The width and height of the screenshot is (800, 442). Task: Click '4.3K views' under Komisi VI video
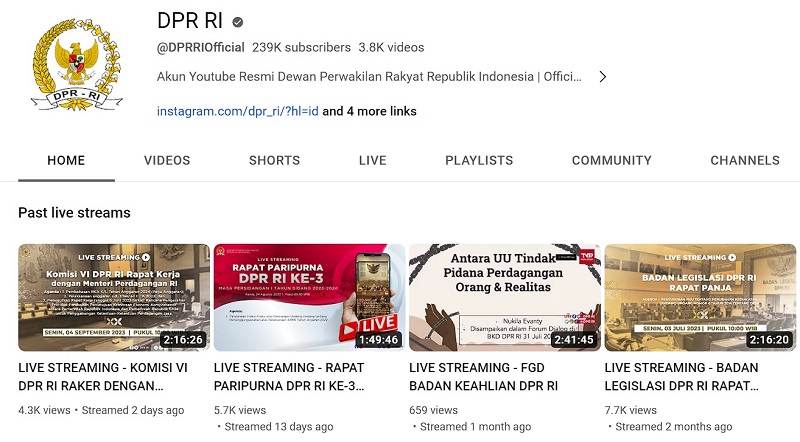(x=44, y=410)
